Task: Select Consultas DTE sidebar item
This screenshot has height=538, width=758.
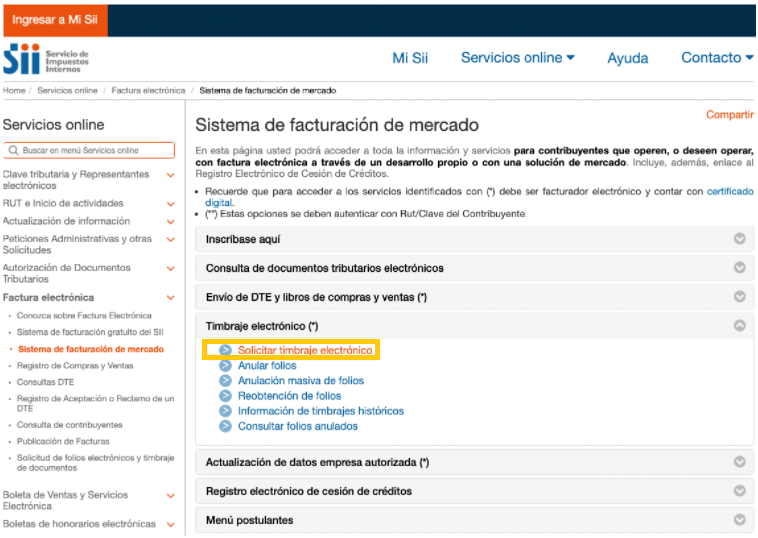Action: (x=45, y=382)
